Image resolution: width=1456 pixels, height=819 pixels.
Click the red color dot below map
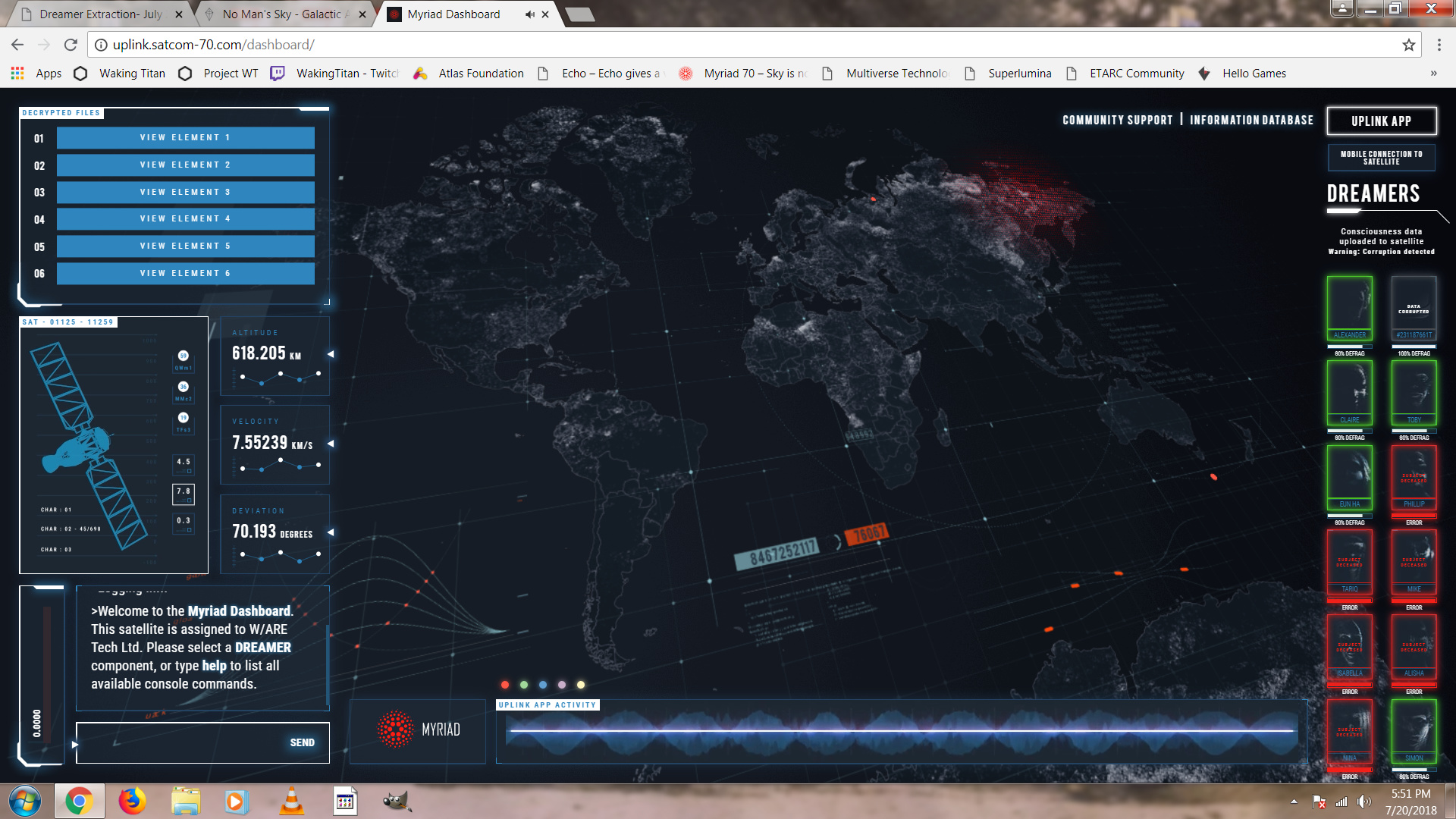tap(505, 685)
